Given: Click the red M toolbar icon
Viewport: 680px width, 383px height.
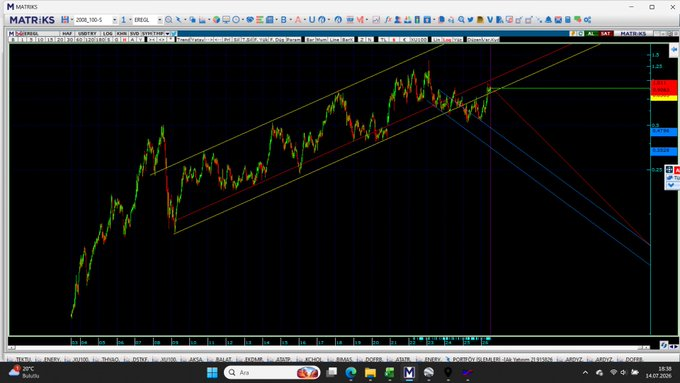Looking at the screenshot, I should tap(360, 20).
